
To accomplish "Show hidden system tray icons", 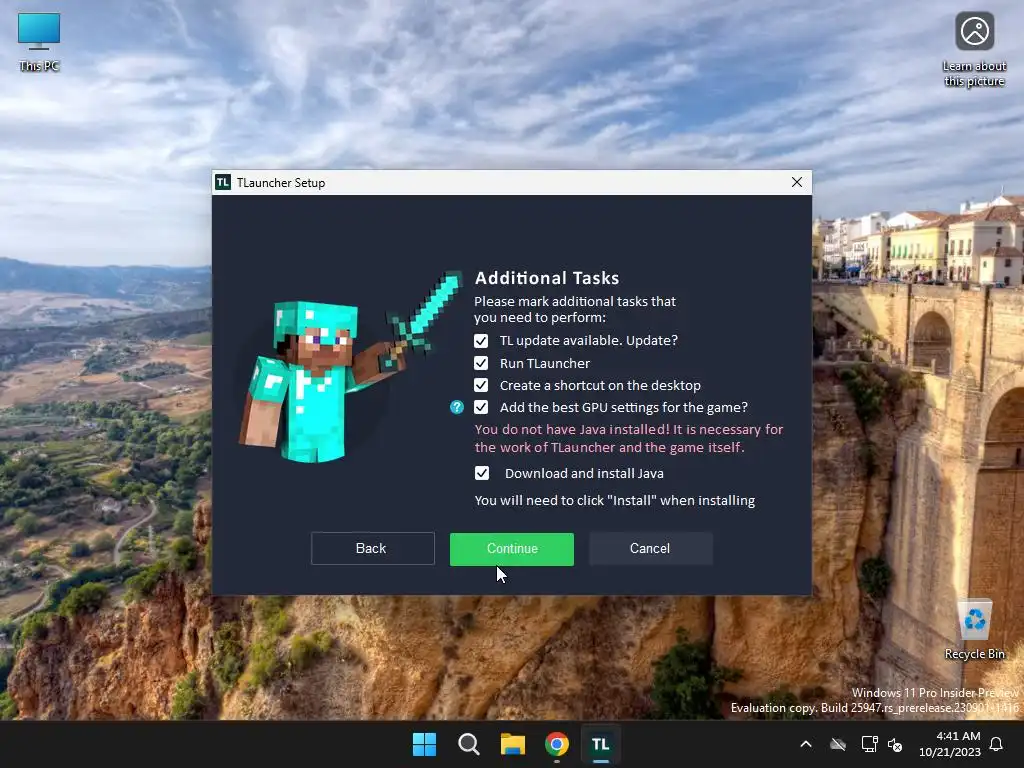I will (806, 744).
